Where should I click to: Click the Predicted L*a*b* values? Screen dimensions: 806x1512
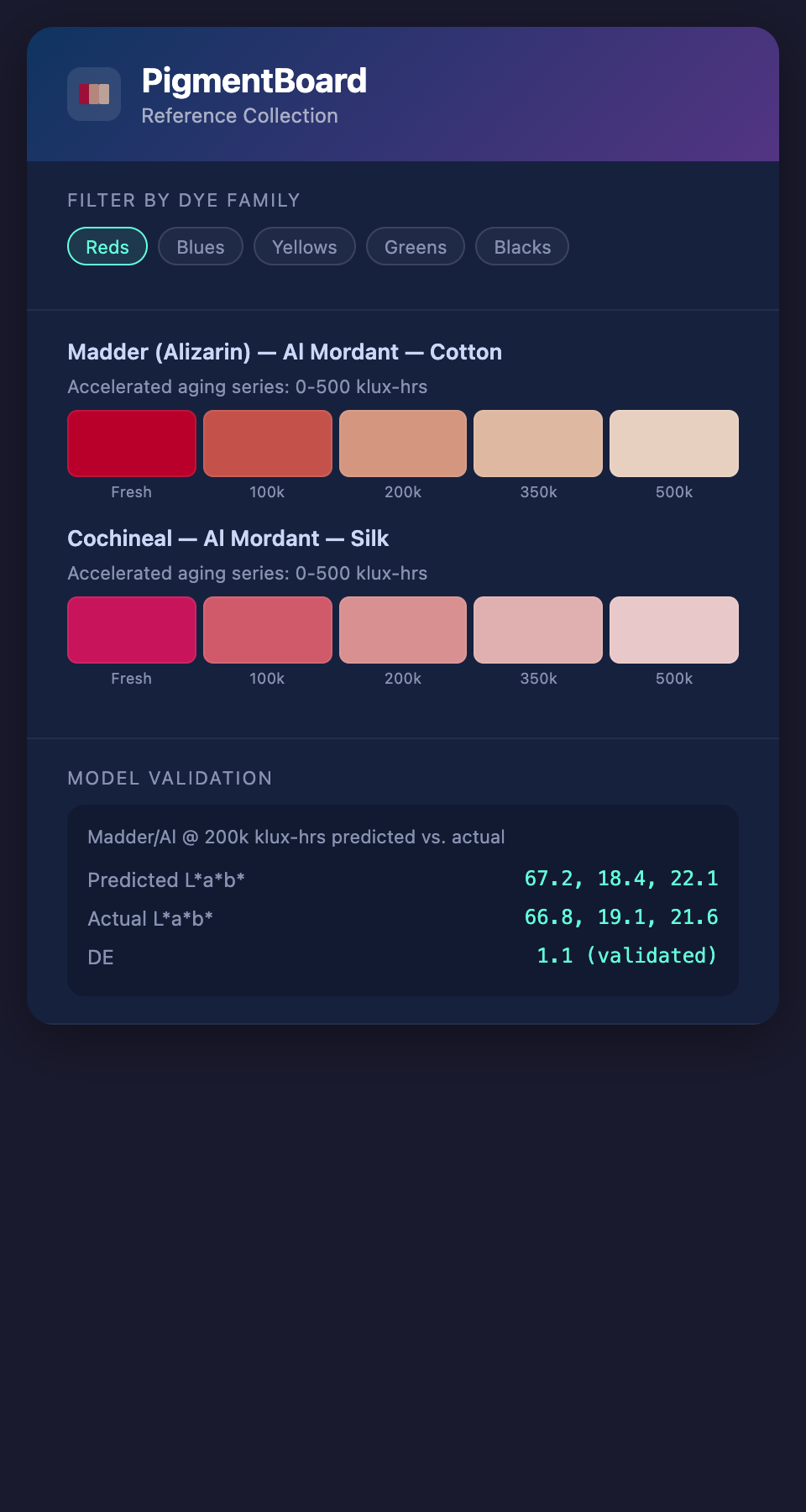click(621, 879)
